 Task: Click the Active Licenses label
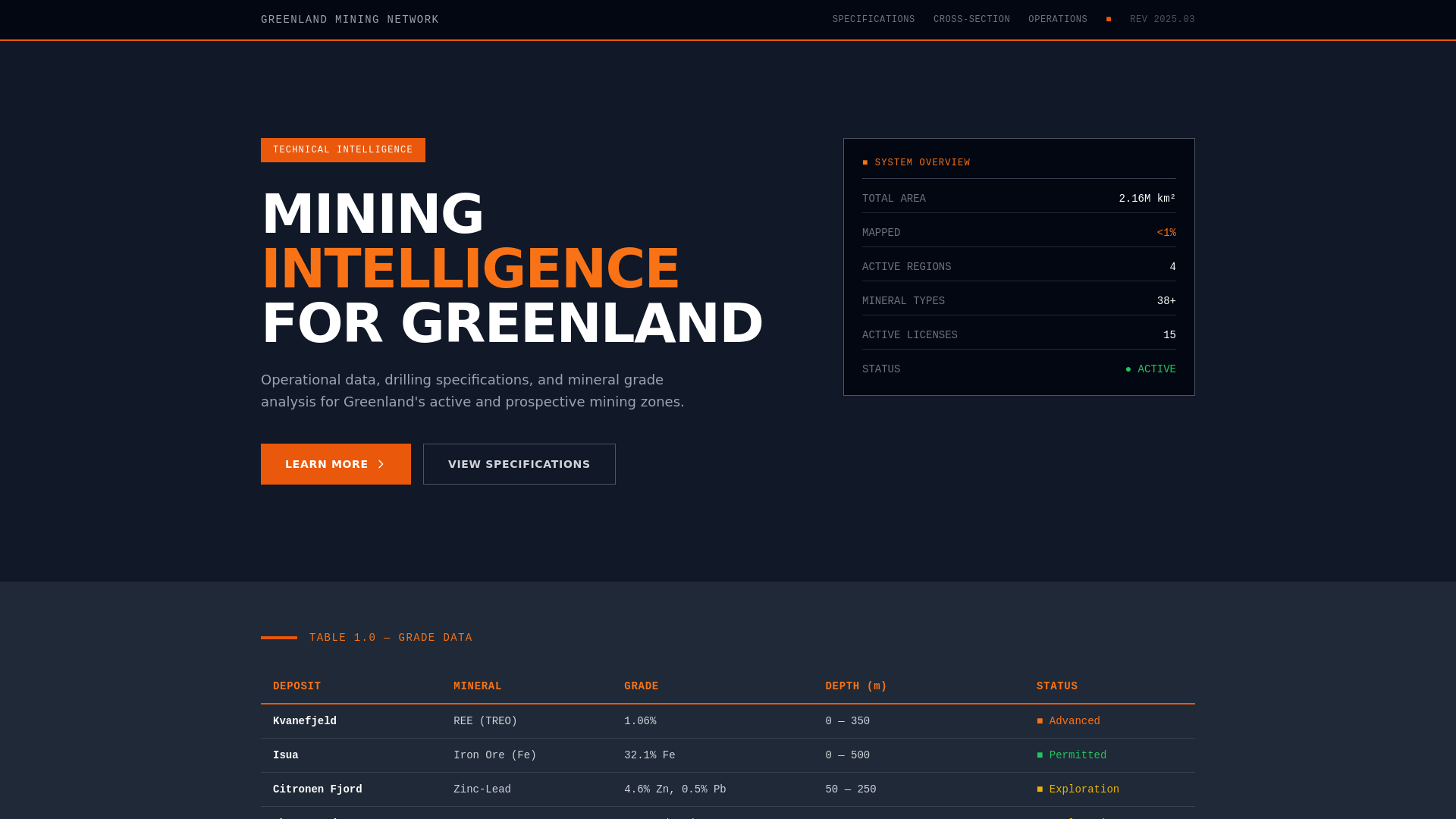coord(910,335)
